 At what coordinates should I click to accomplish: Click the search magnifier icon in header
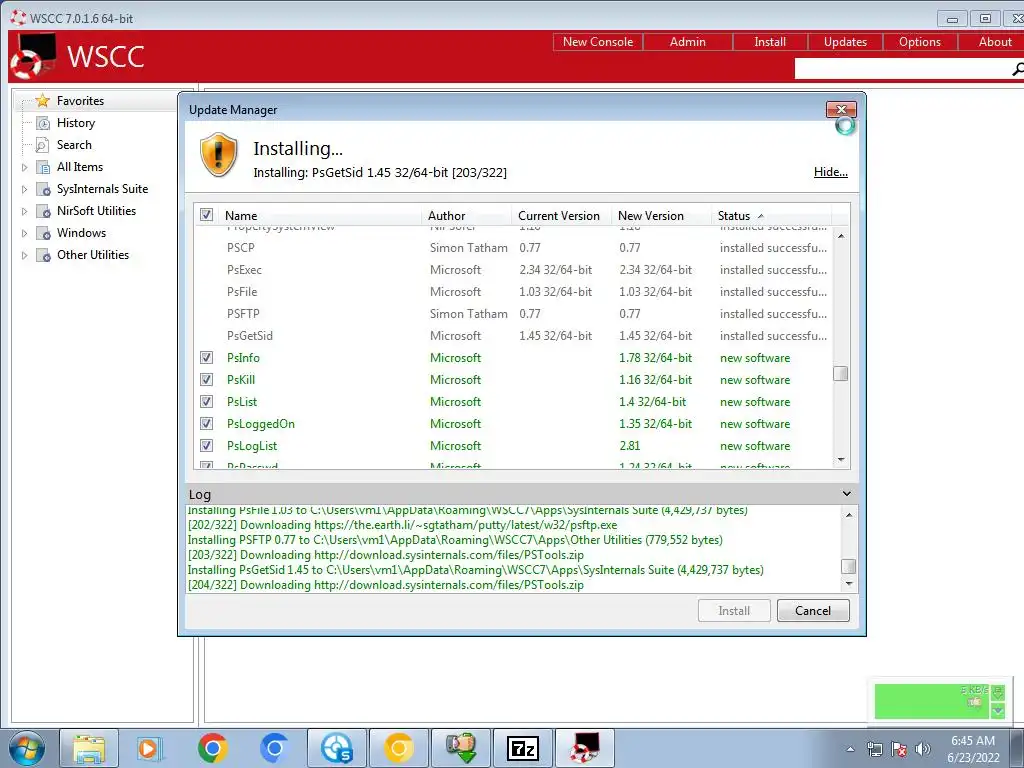pyautogui.click(x=1017, y=69)
